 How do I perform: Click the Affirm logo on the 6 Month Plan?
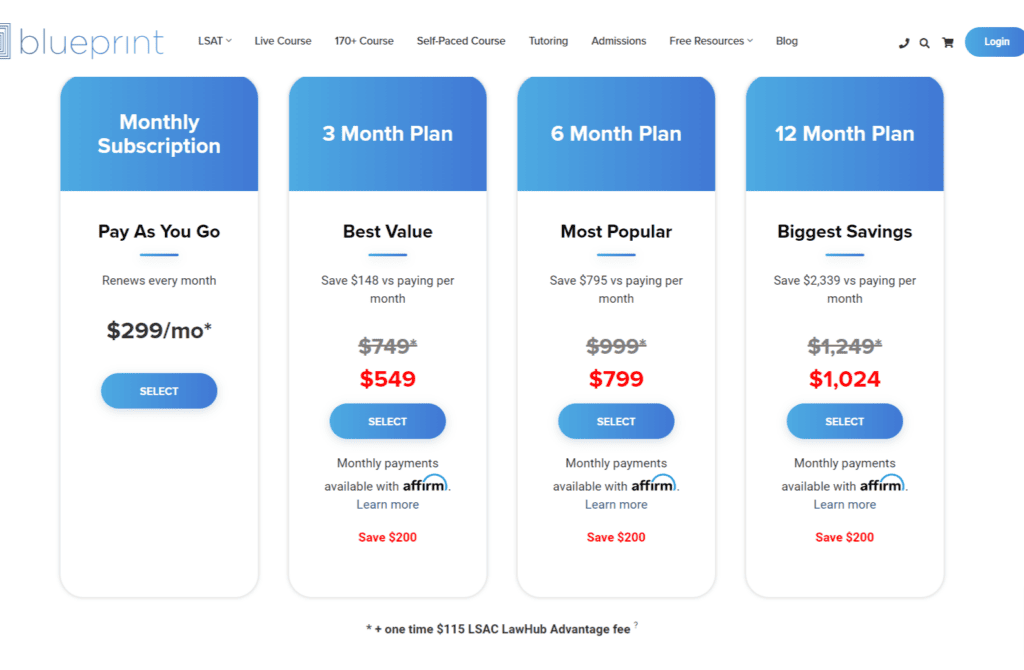click(653, 483)
